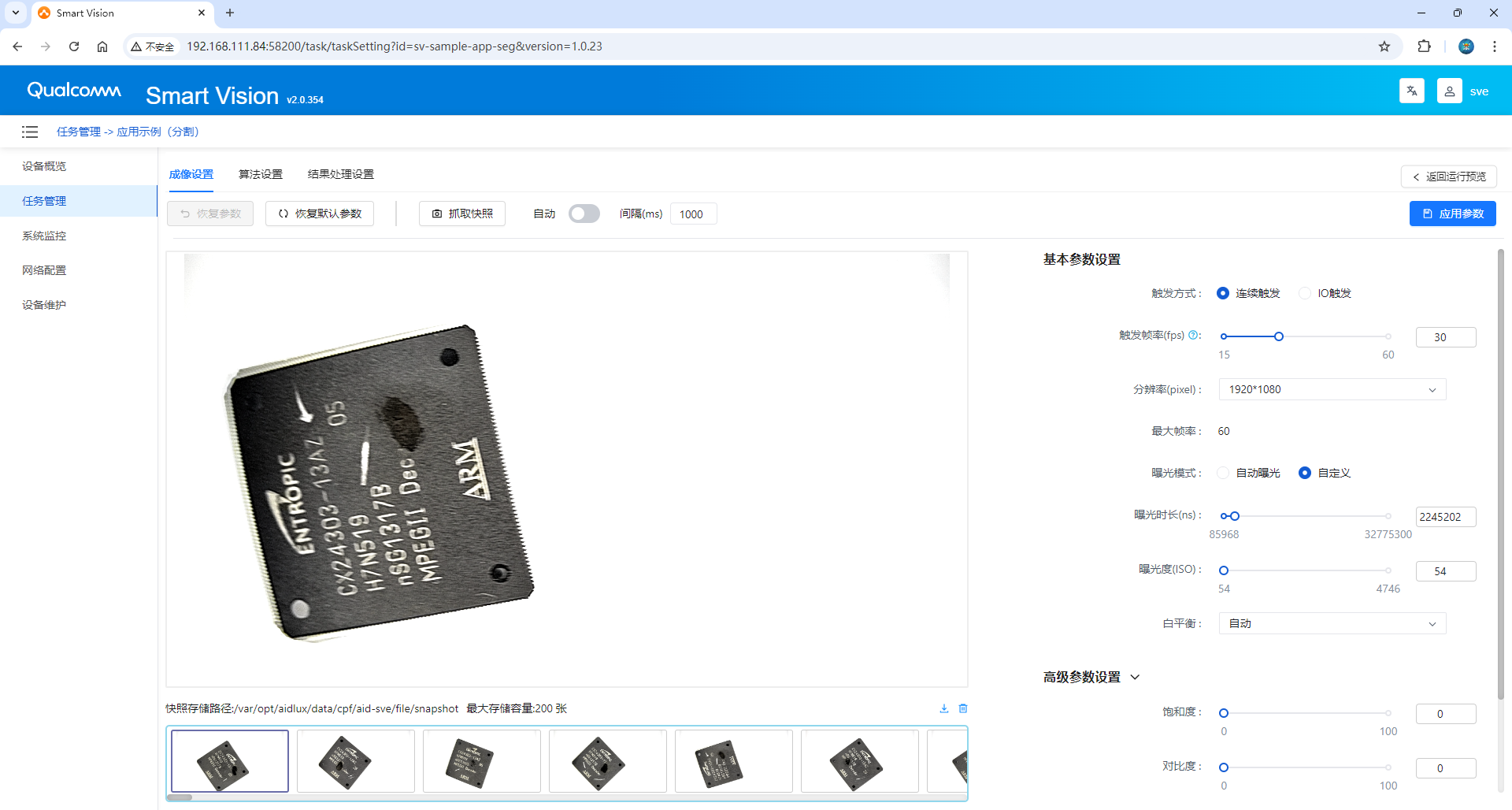Click the not-secure warning icon
Image resolution: width=1512 pixels, height=810 pixels.
tap(152, 46)
